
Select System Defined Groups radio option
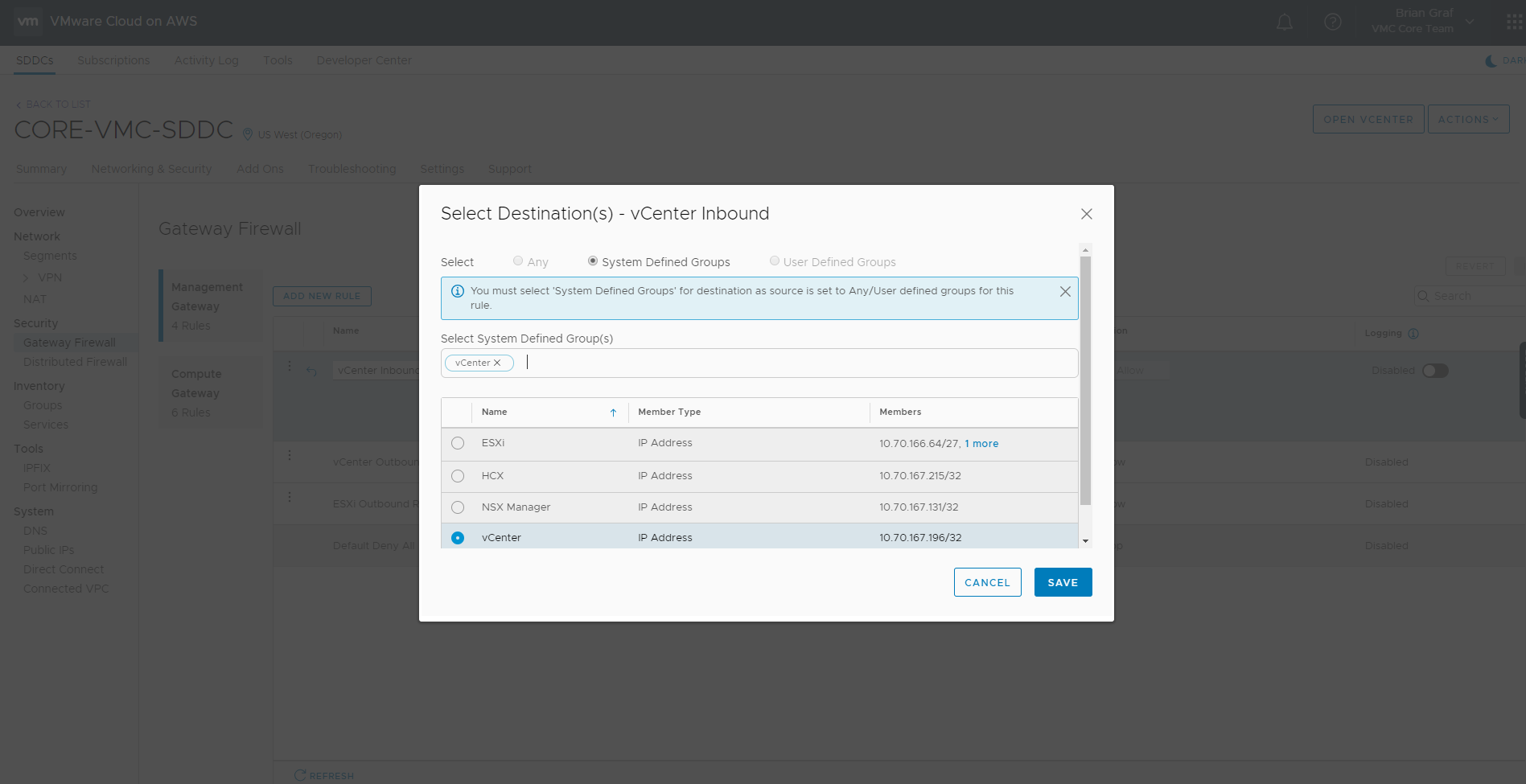tap(593, 261)
